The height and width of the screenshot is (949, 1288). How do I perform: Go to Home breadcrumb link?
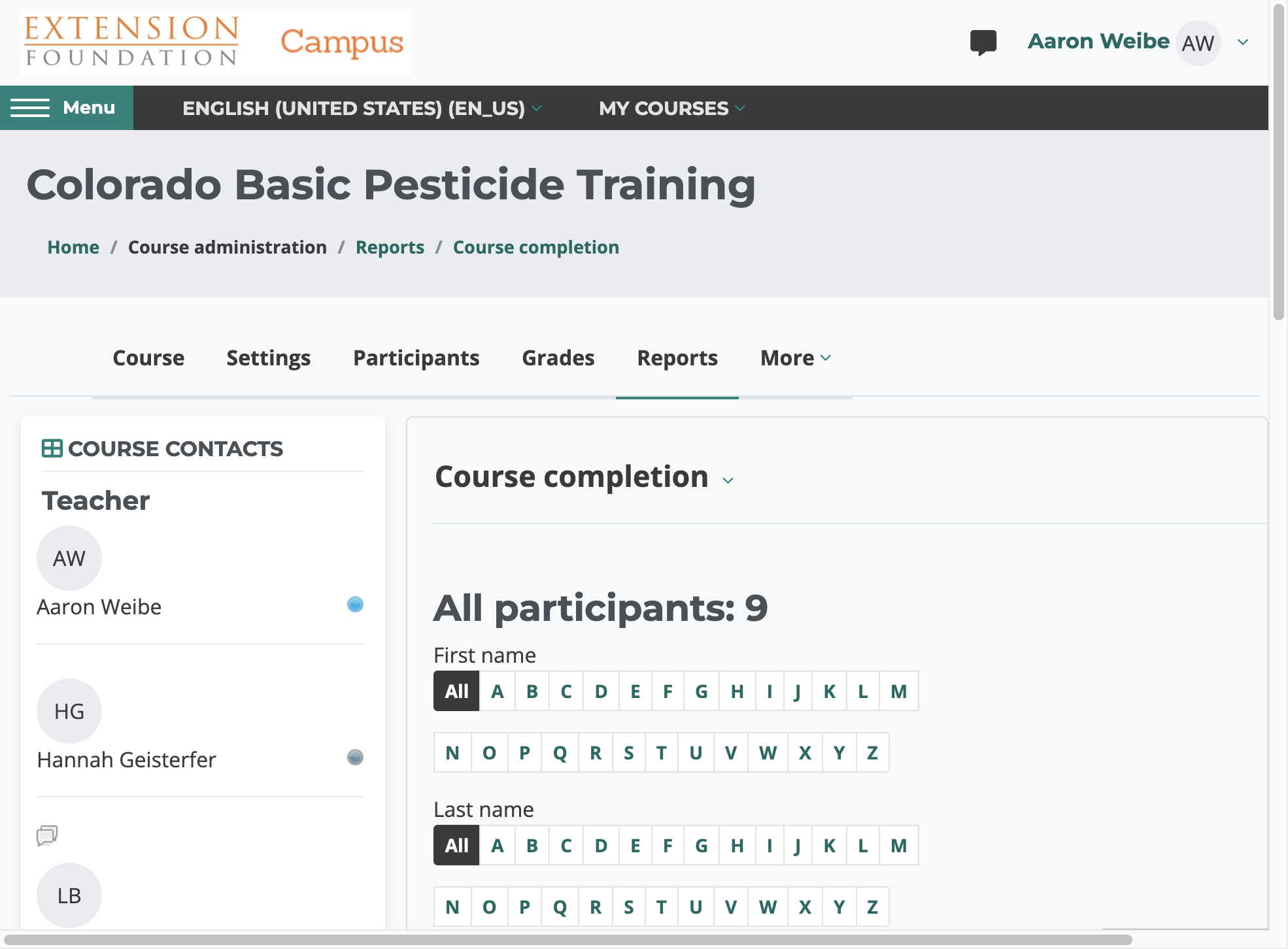[73, 247]
